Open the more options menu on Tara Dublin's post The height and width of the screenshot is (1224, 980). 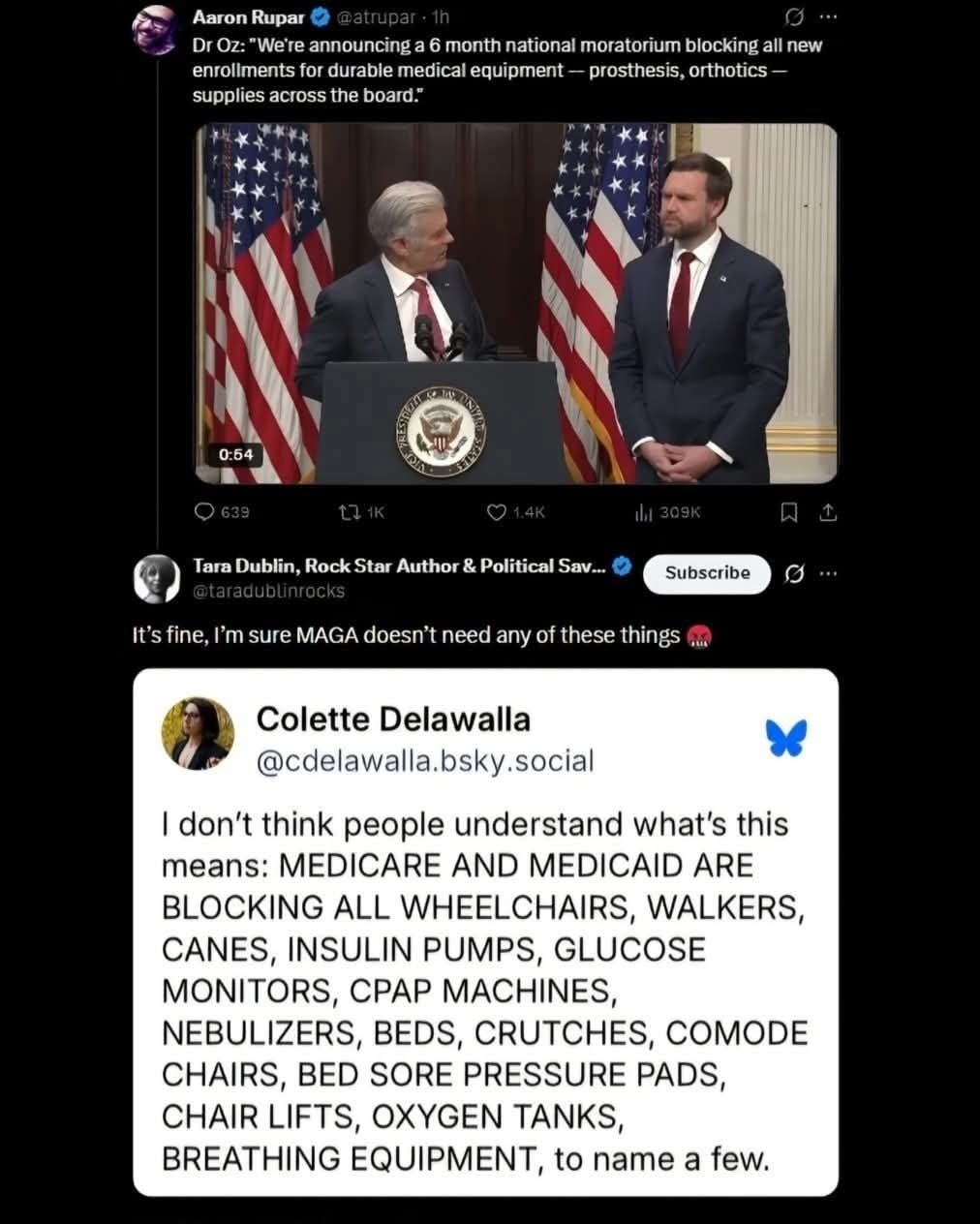[827, 573]
